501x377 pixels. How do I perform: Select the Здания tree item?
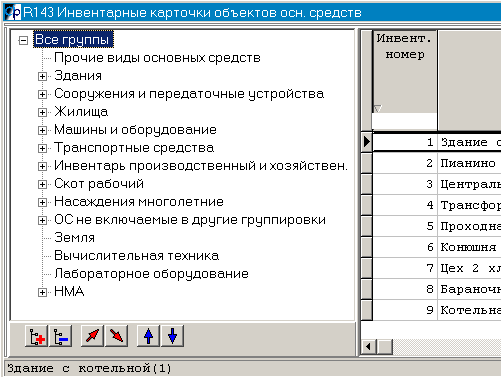(x=78, y=76)
